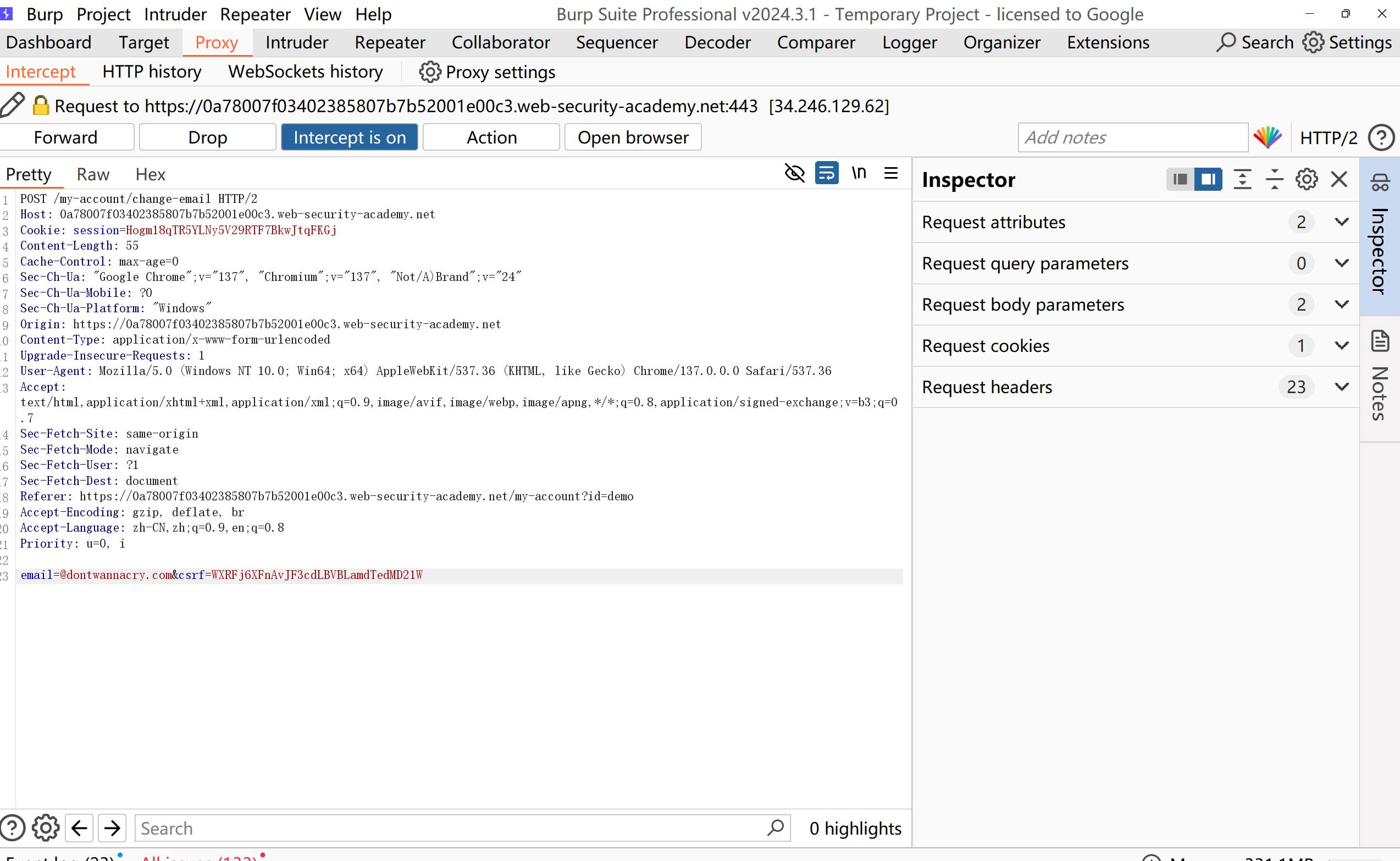
Task: Collapse all Inspector sections icon
Action: point(1274,179)
